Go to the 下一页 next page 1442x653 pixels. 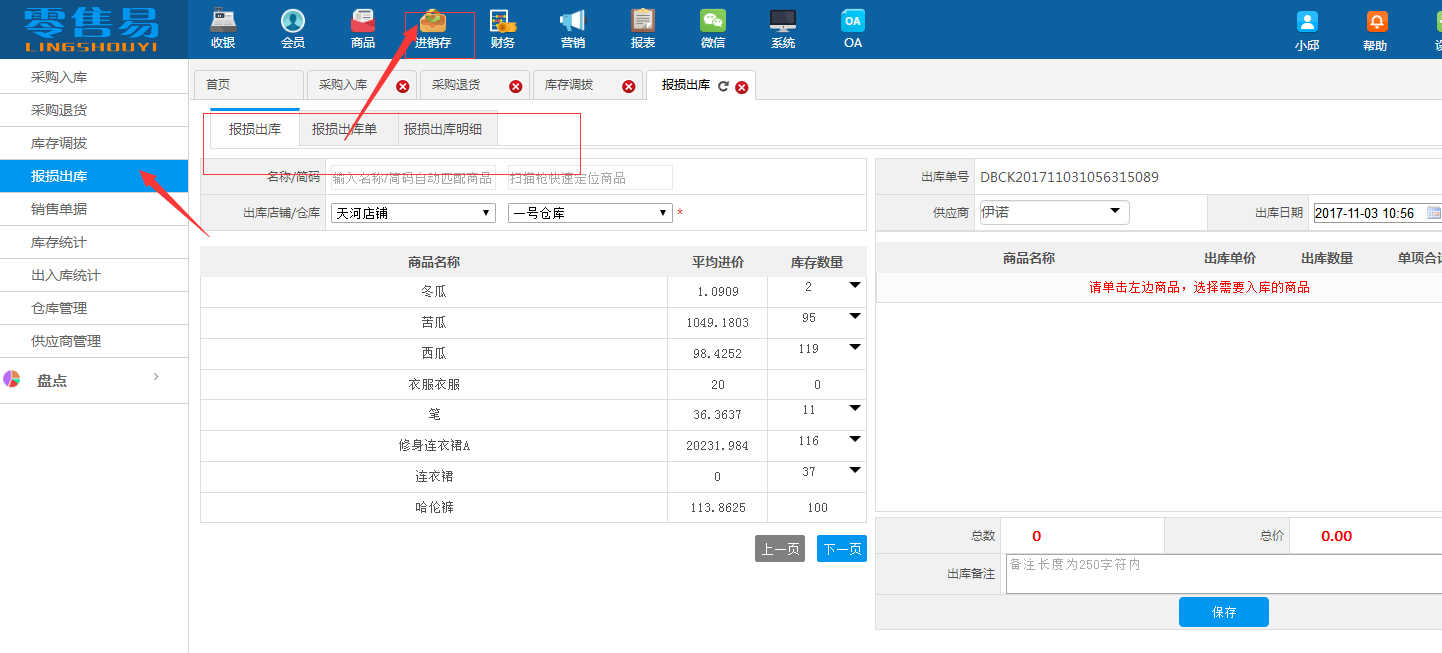coord(841,548)
